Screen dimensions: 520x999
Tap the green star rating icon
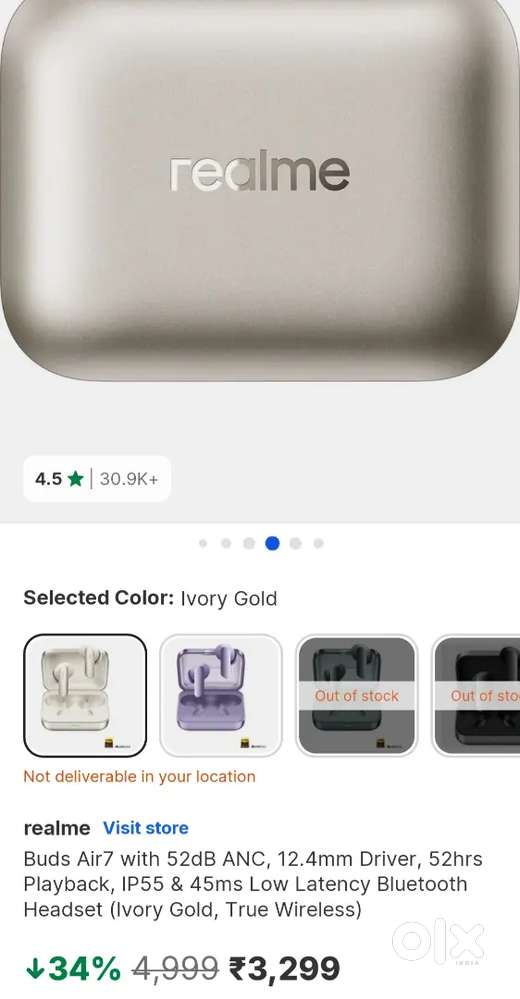[x=75, y=478]
